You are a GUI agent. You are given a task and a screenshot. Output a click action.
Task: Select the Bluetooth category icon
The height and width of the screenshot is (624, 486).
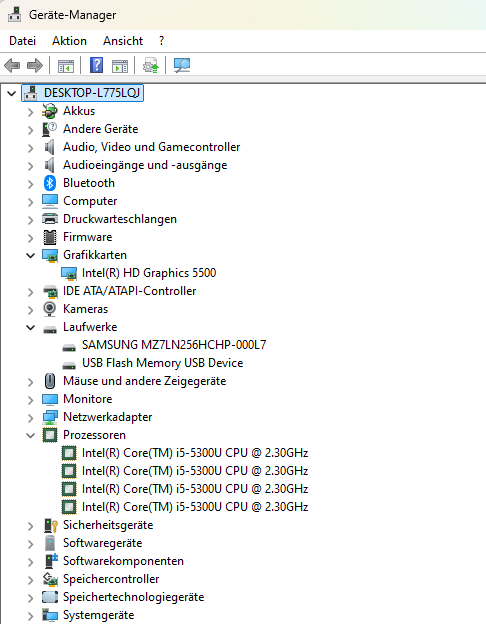(50, 183)
